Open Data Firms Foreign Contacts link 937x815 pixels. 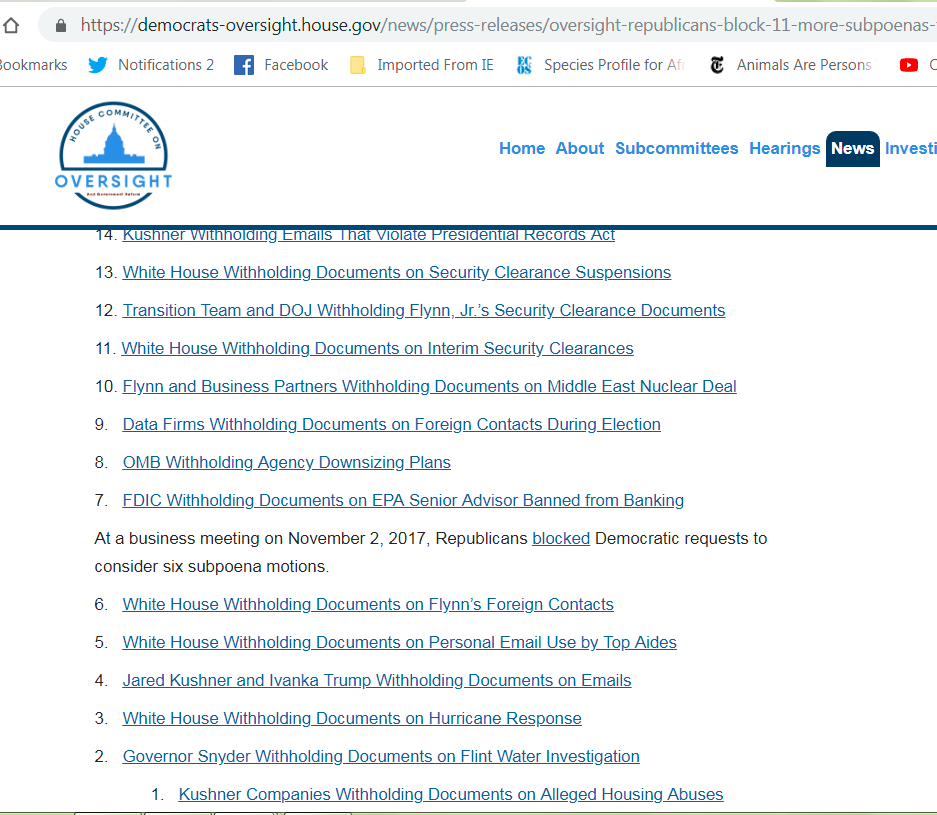[391, 424]
